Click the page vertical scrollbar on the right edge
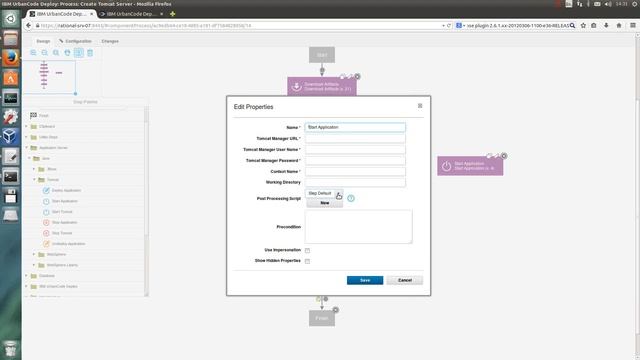 pos(638,196)
